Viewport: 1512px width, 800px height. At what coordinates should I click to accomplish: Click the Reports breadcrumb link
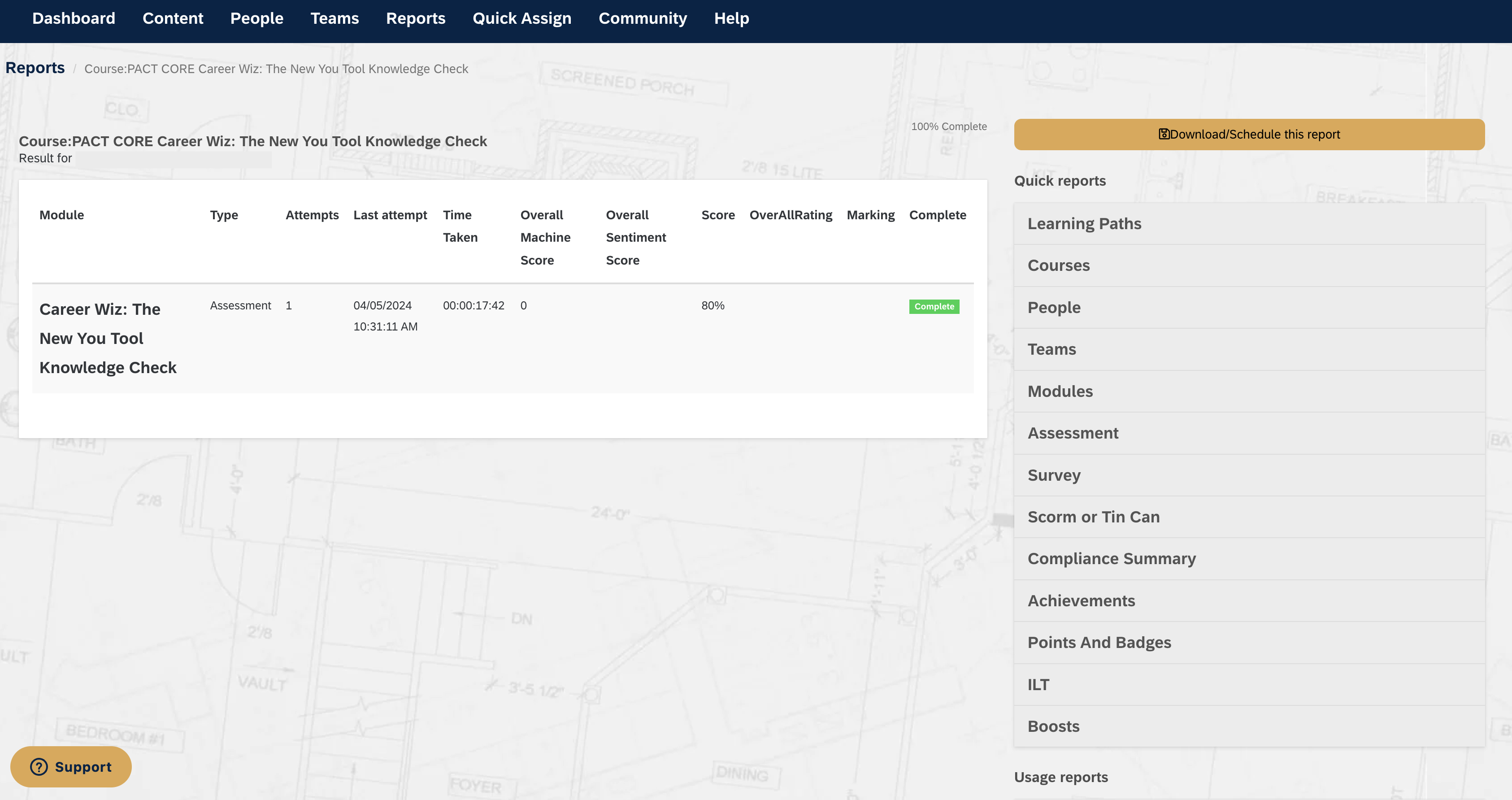tap(35, 68)
